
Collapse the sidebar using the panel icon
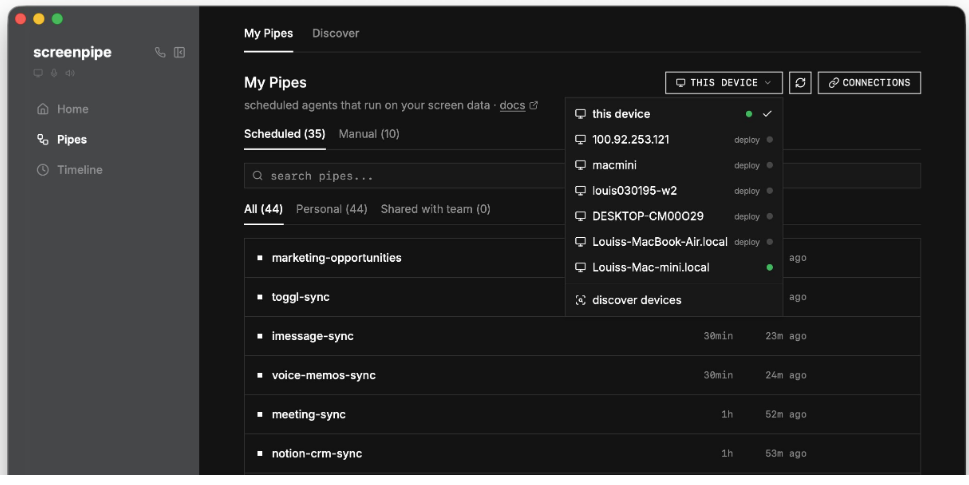point(179,52)
